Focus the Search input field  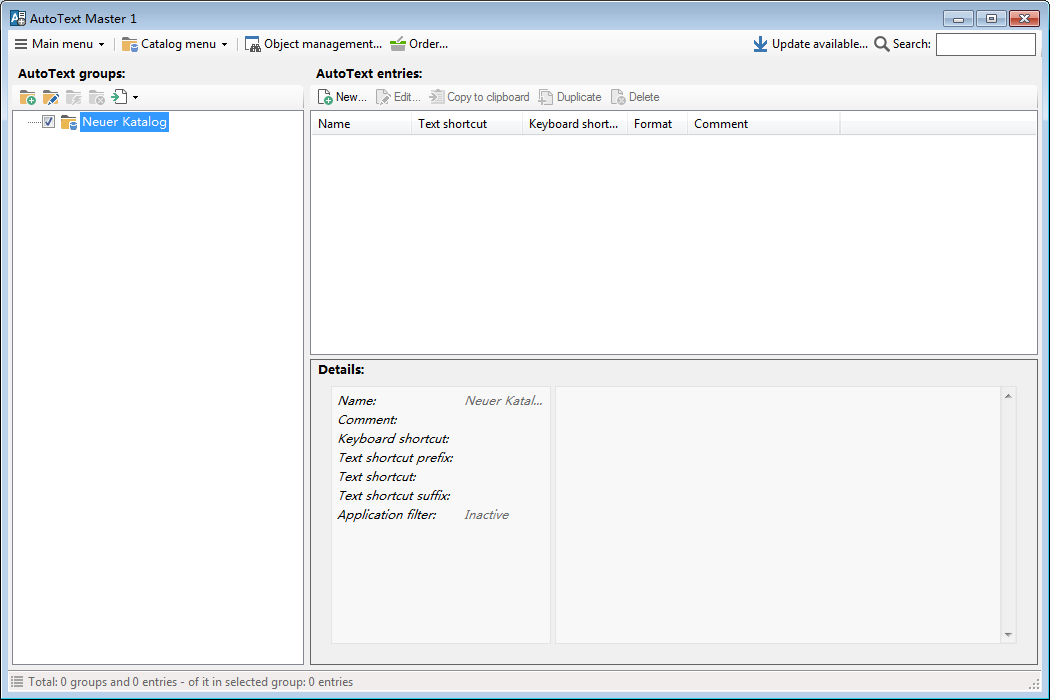(x=986, y=44)
